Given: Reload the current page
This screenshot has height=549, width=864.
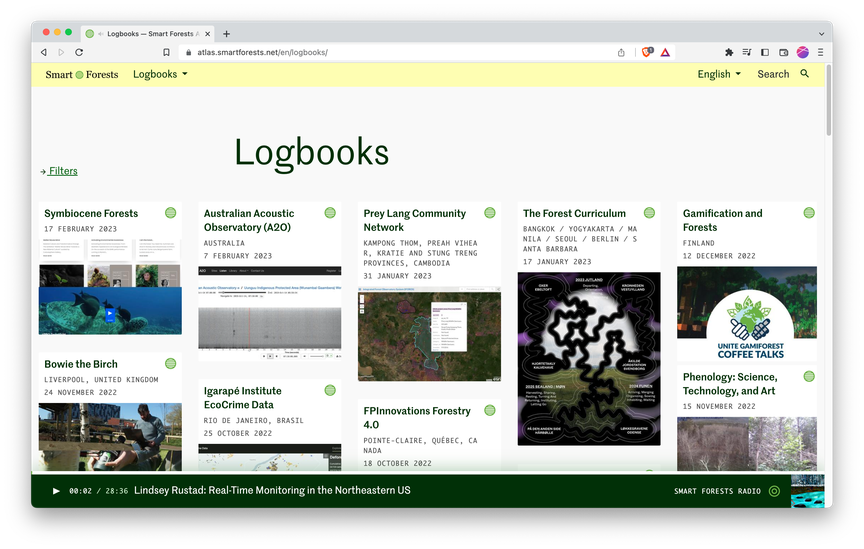Looking at the screenshot, I should tap(79, 52).
